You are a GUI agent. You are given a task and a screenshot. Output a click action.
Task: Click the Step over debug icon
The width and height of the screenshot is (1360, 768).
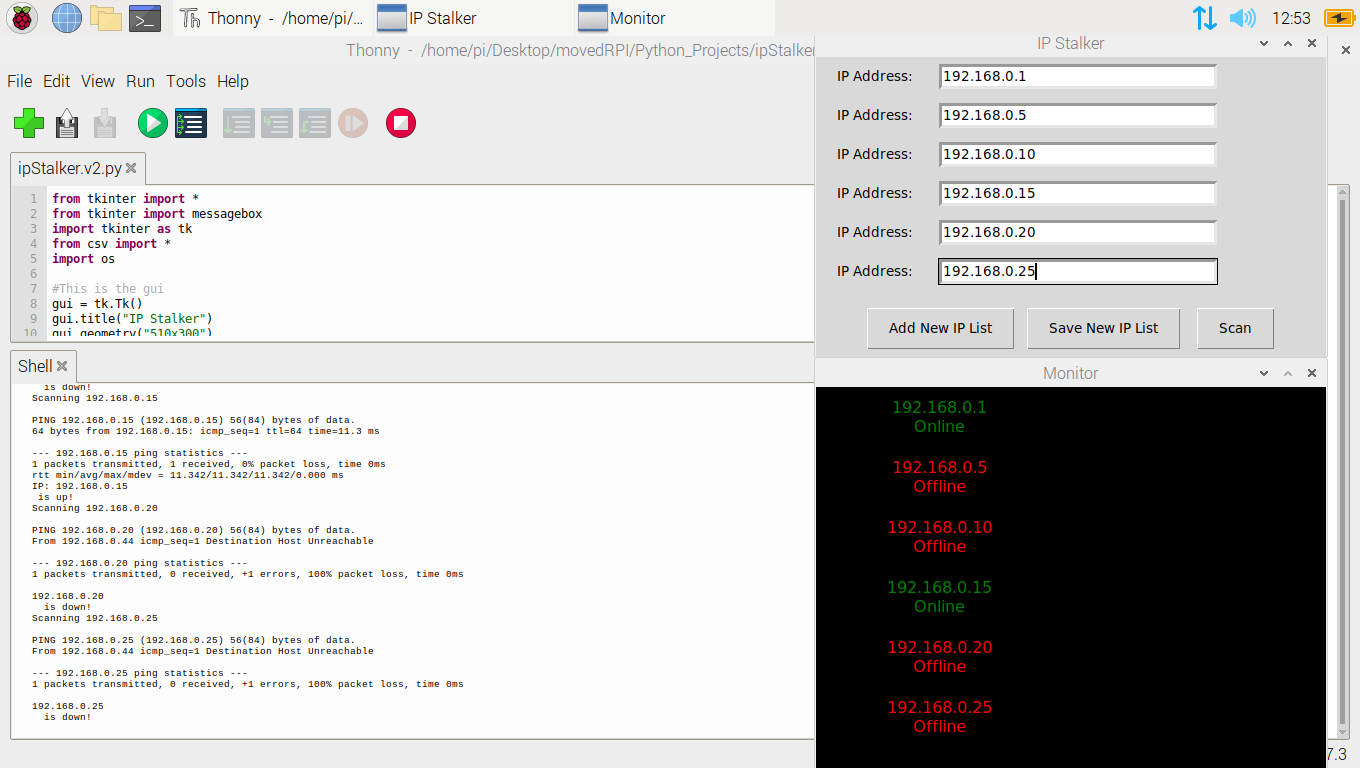point(238,123)
